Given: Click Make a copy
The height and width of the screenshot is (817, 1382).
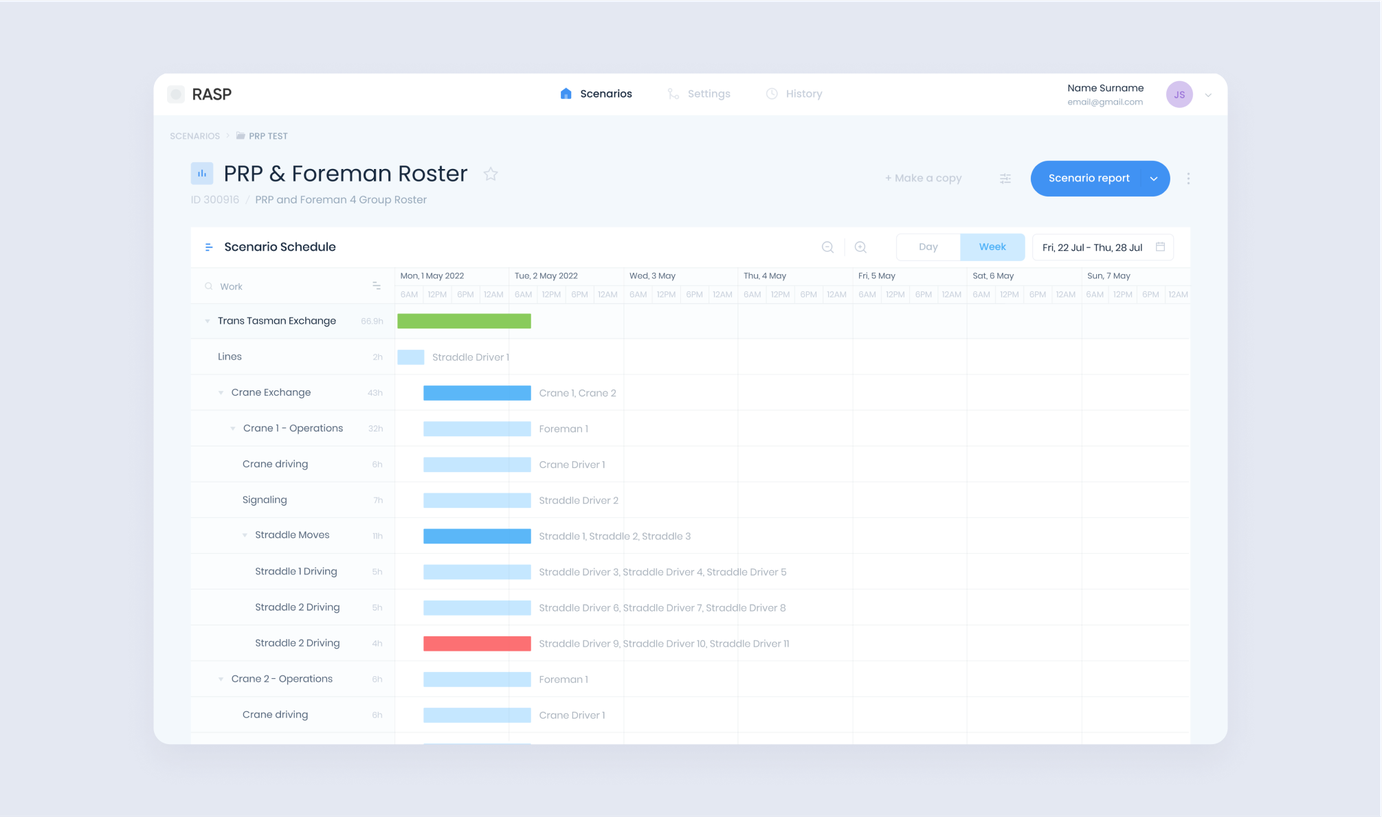Looking at the screenshot, I should (923, 178).
